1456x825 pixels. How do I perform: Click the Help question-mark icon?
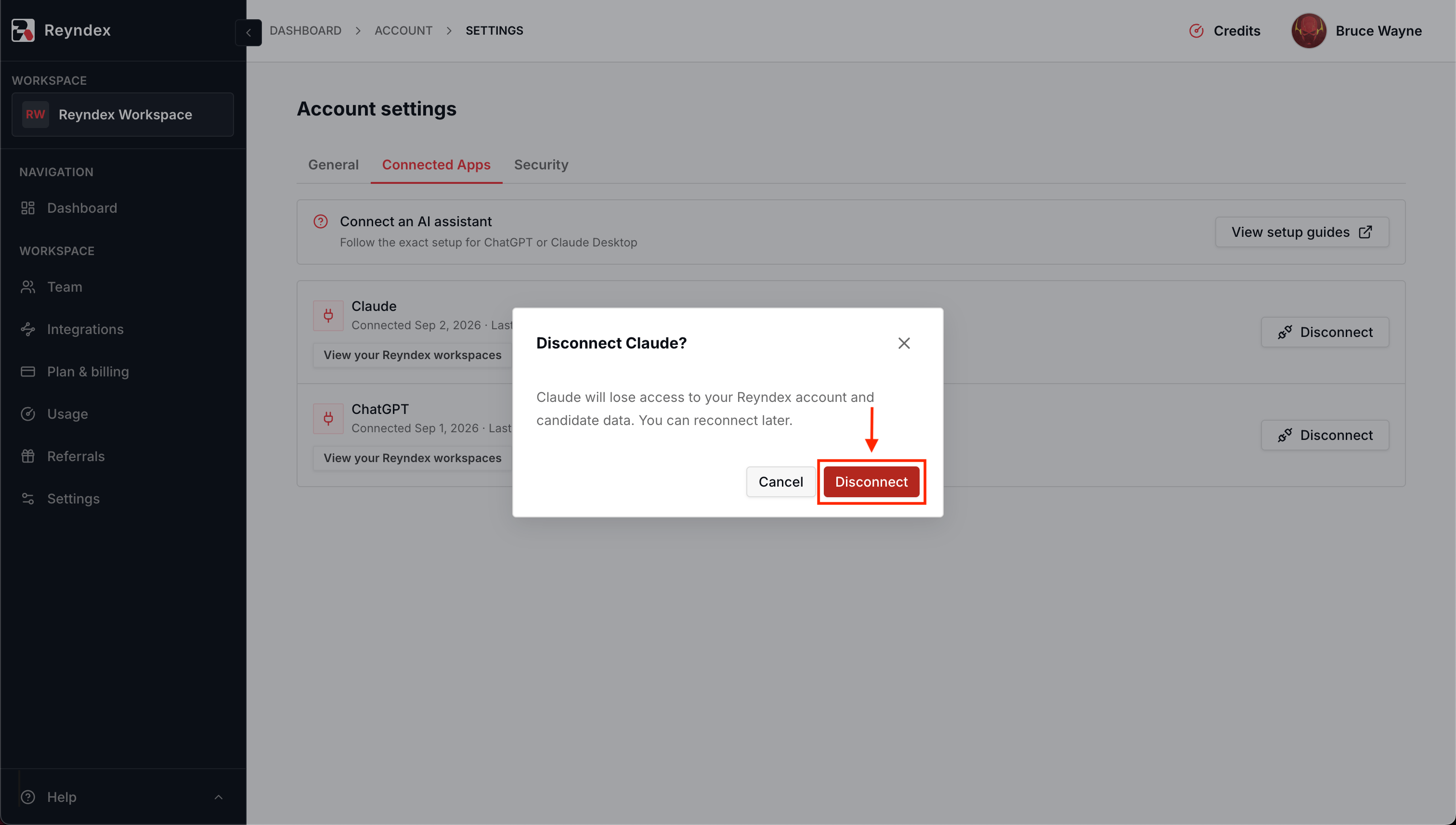[x=28, y=797]
